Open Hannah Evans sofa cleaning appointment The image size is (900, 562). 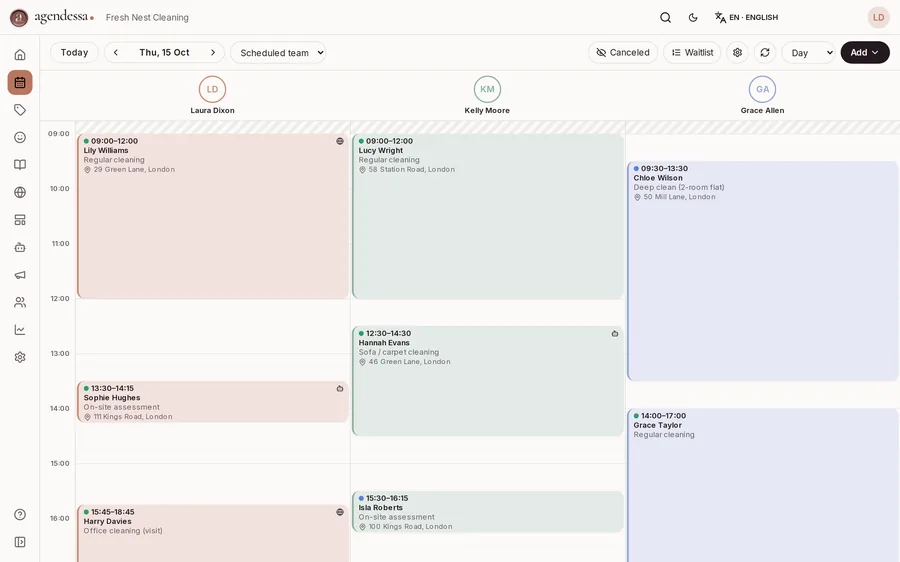(488, 381)
